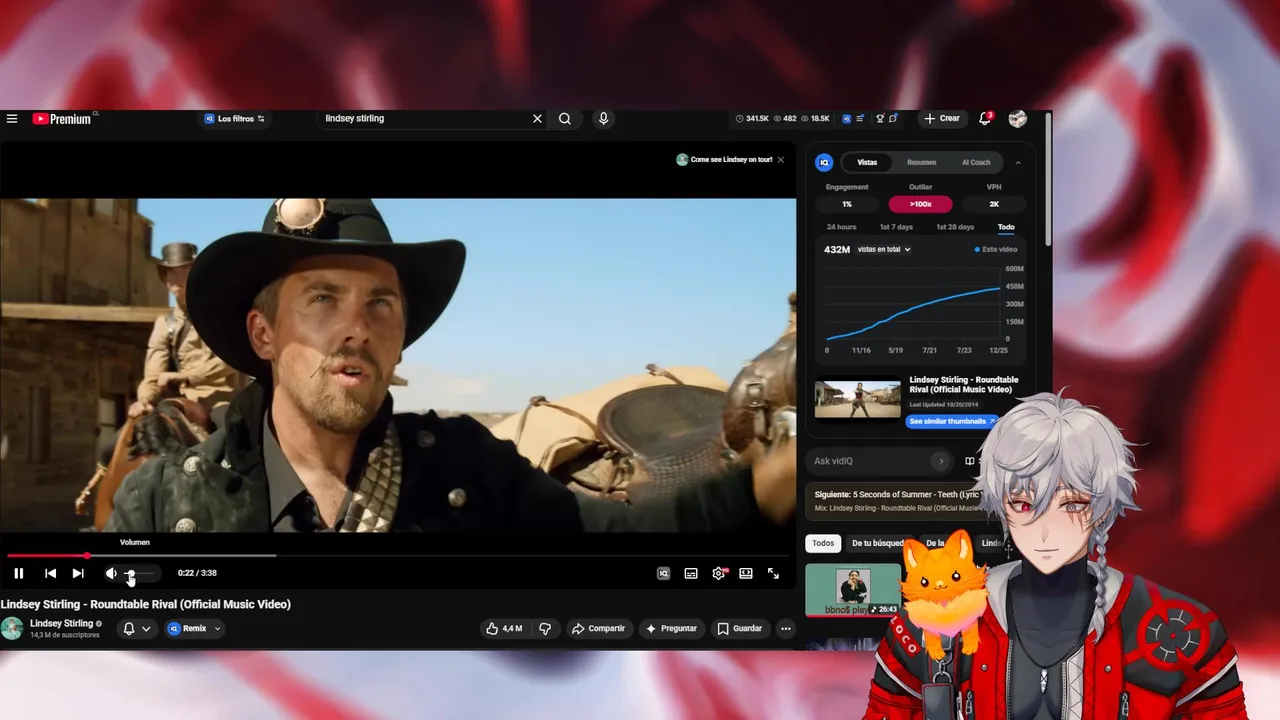Open more actions three-dot menu
This screenshot has width=1280, height=720.
(x=786, y=628)
